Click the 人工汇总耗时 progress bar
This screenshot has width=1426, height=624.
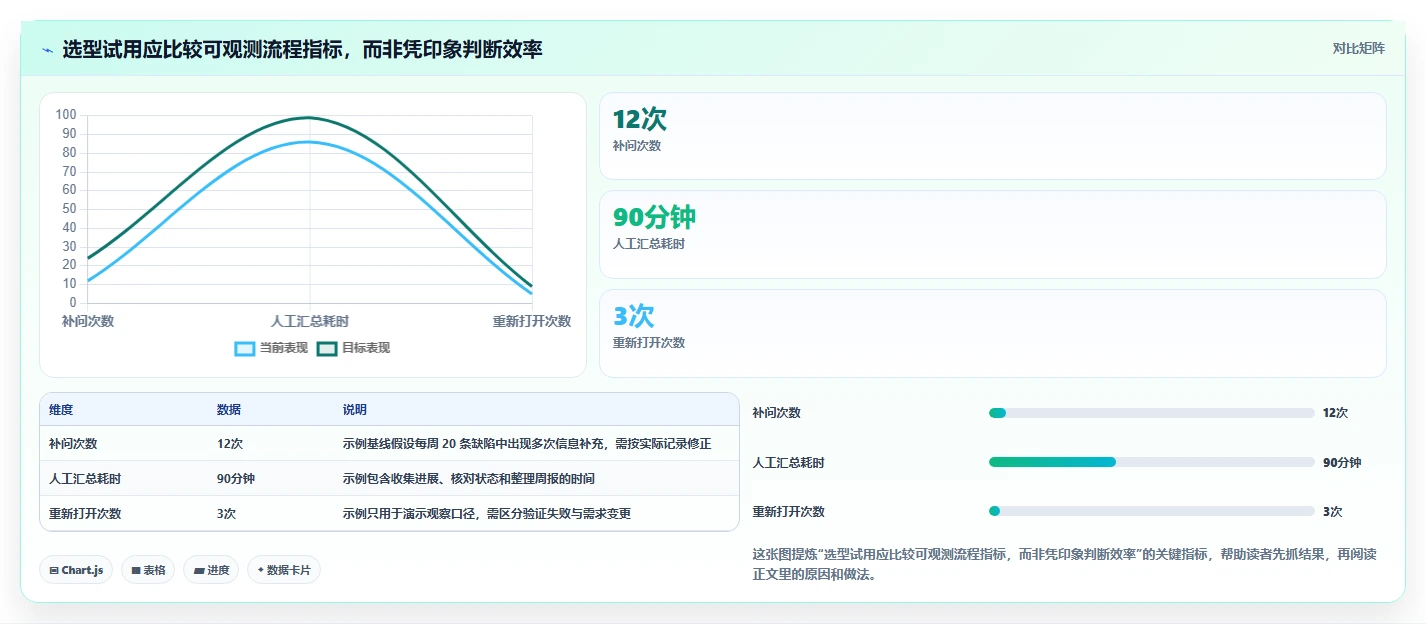pos(1151,462)
